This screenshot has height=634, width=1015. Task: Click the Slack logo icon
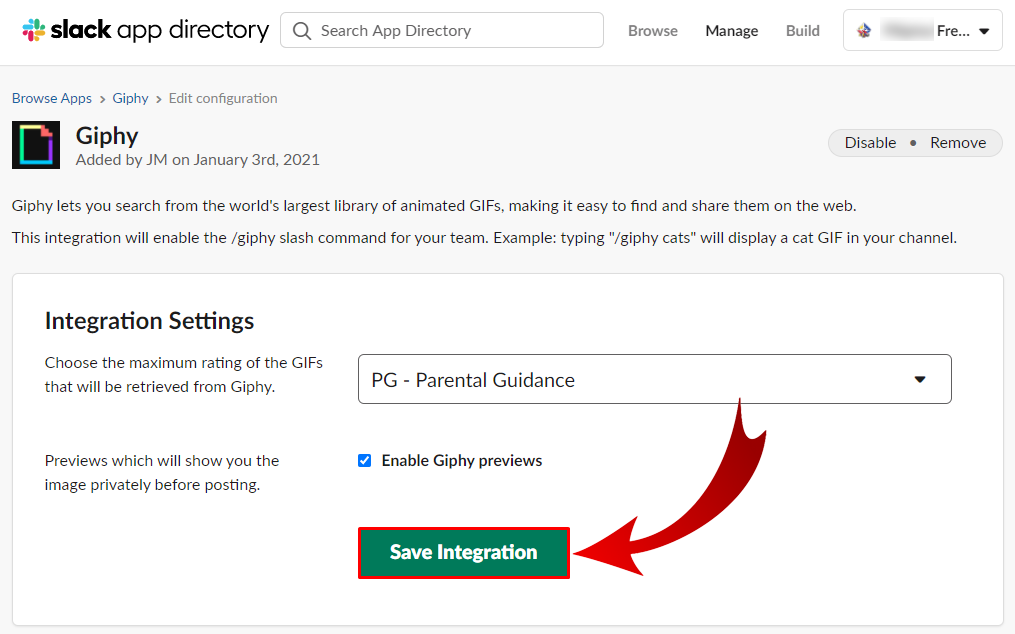[x=34, y=30]
